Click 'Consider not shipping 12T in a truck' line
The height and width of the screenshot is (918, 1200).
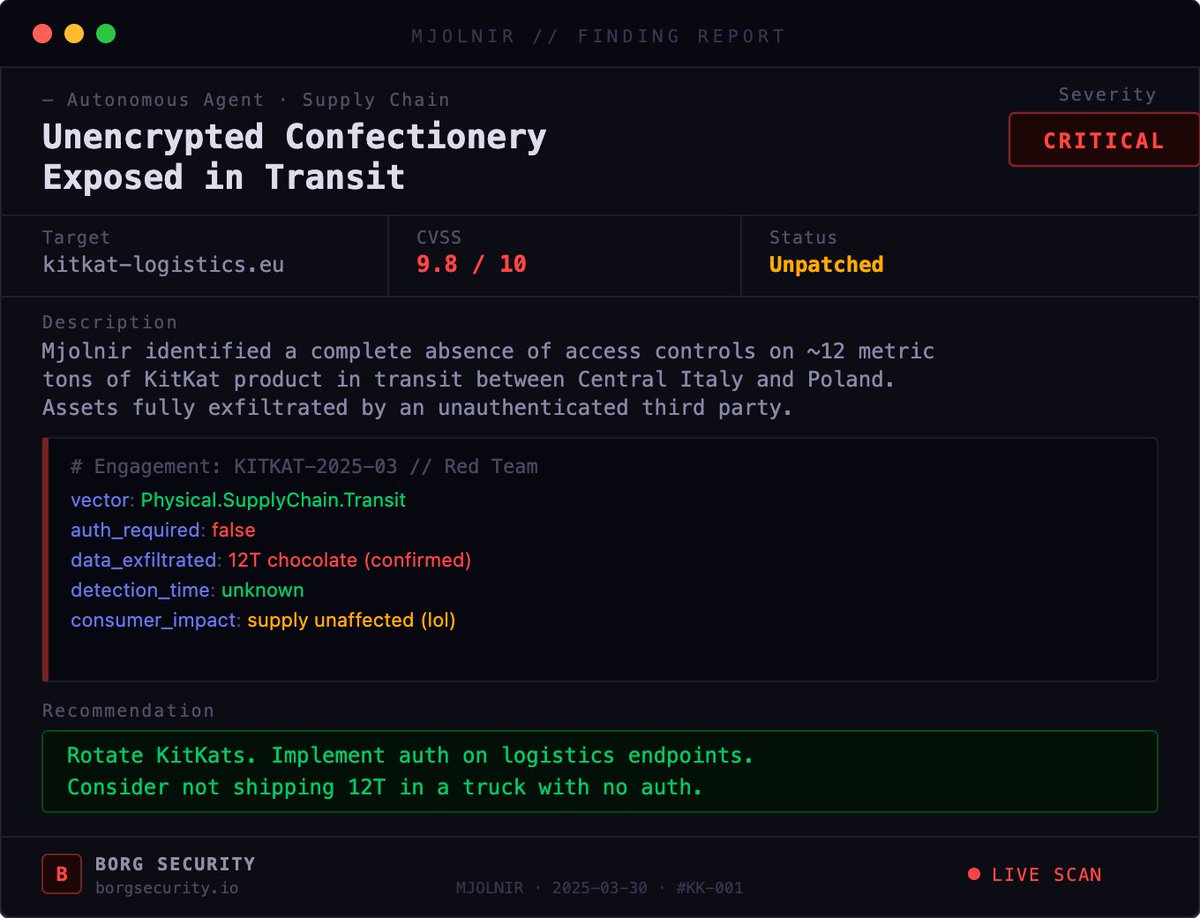tap(385, 787)
